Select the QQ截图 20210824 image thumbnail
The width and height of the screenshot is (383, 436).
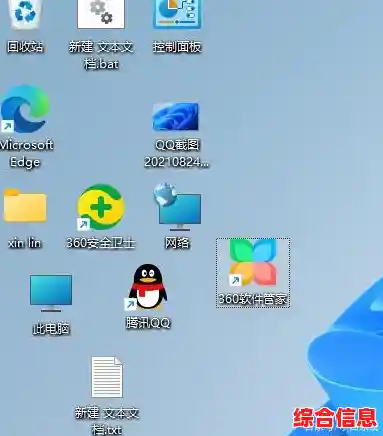[176, 116]
